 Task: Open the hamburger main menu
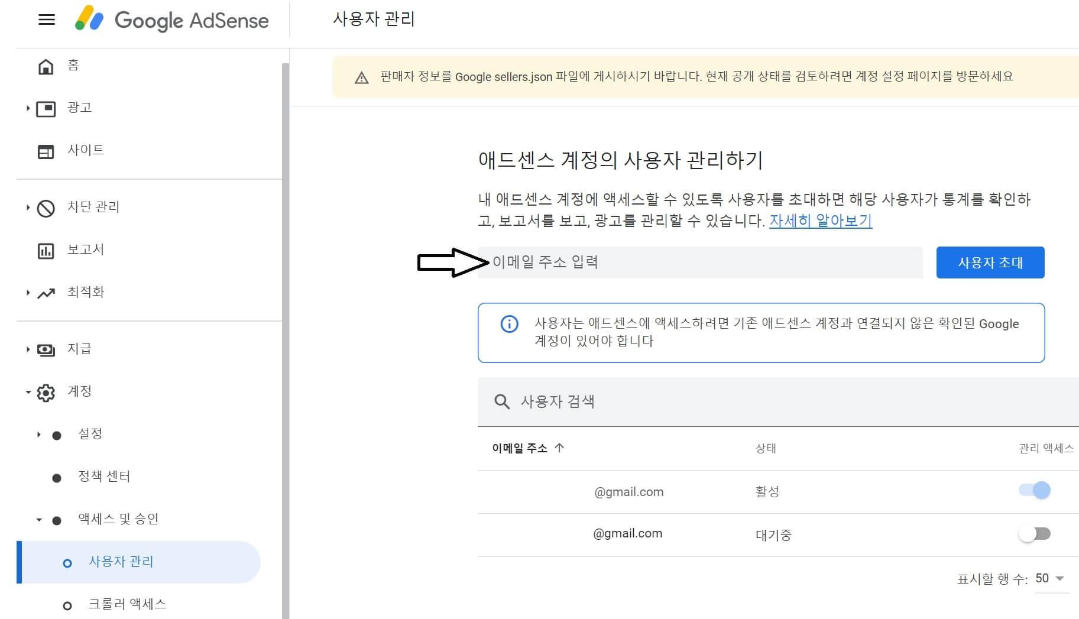[46, 20]
